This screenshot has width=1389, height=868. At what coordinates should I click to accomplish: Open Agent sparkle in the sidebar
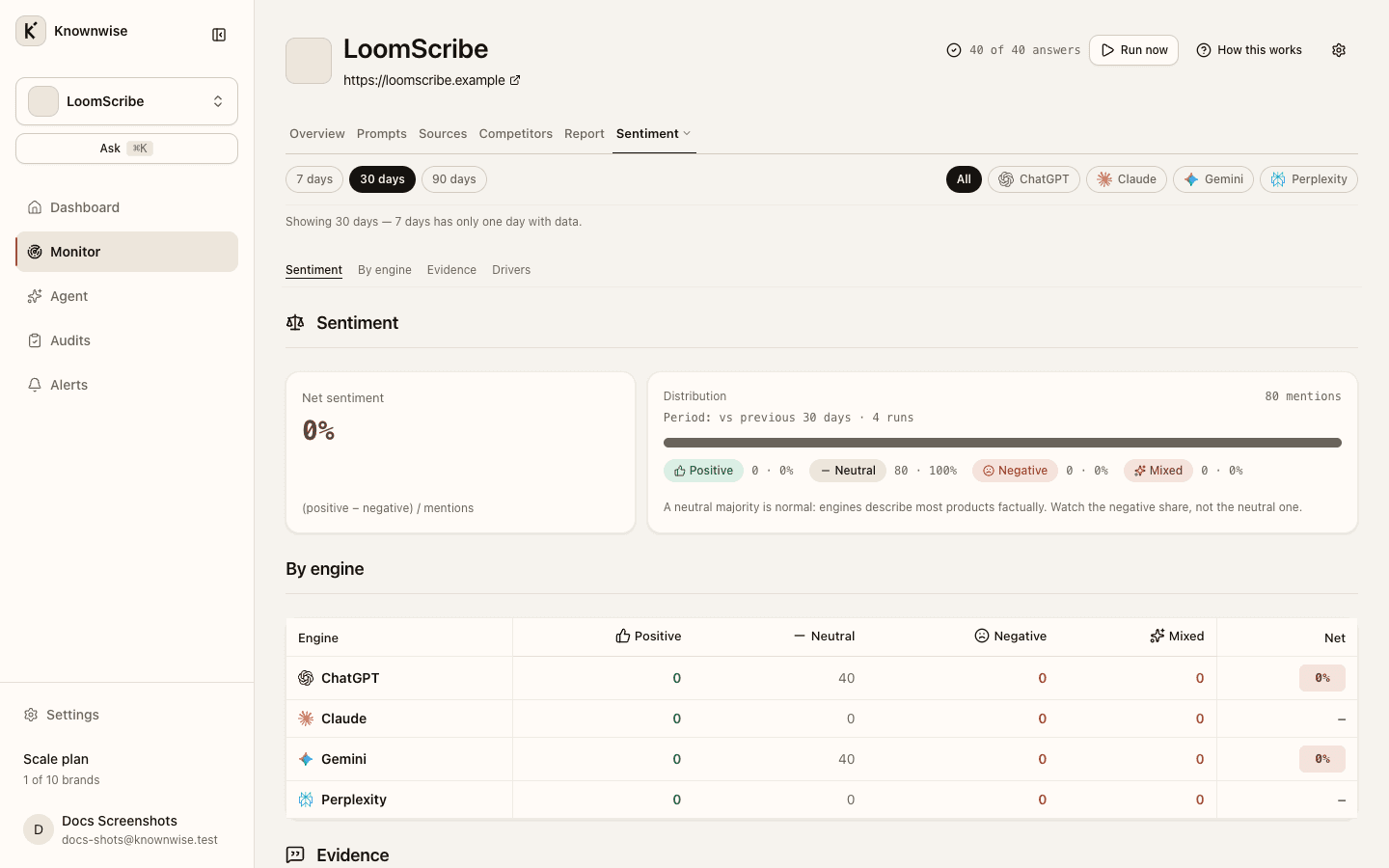[x=35, y=296]
